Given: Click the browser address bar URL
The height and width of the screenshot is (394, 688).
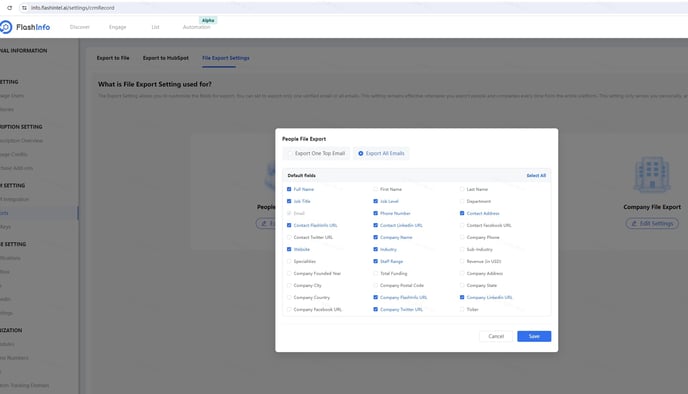Looking at the screenshot, I should pyautogui.click(x=72, y=8).
